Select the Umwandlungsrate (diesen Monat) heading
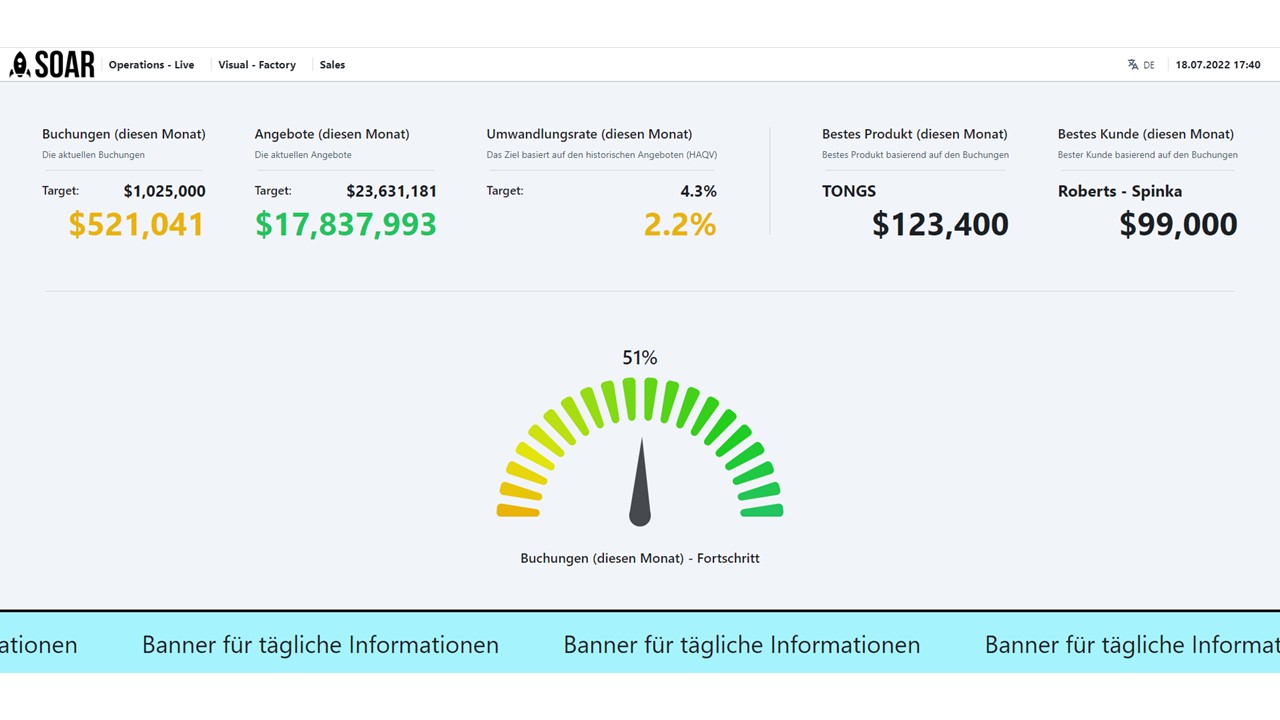Screen dimensions: 1280x720 [589, 134]
